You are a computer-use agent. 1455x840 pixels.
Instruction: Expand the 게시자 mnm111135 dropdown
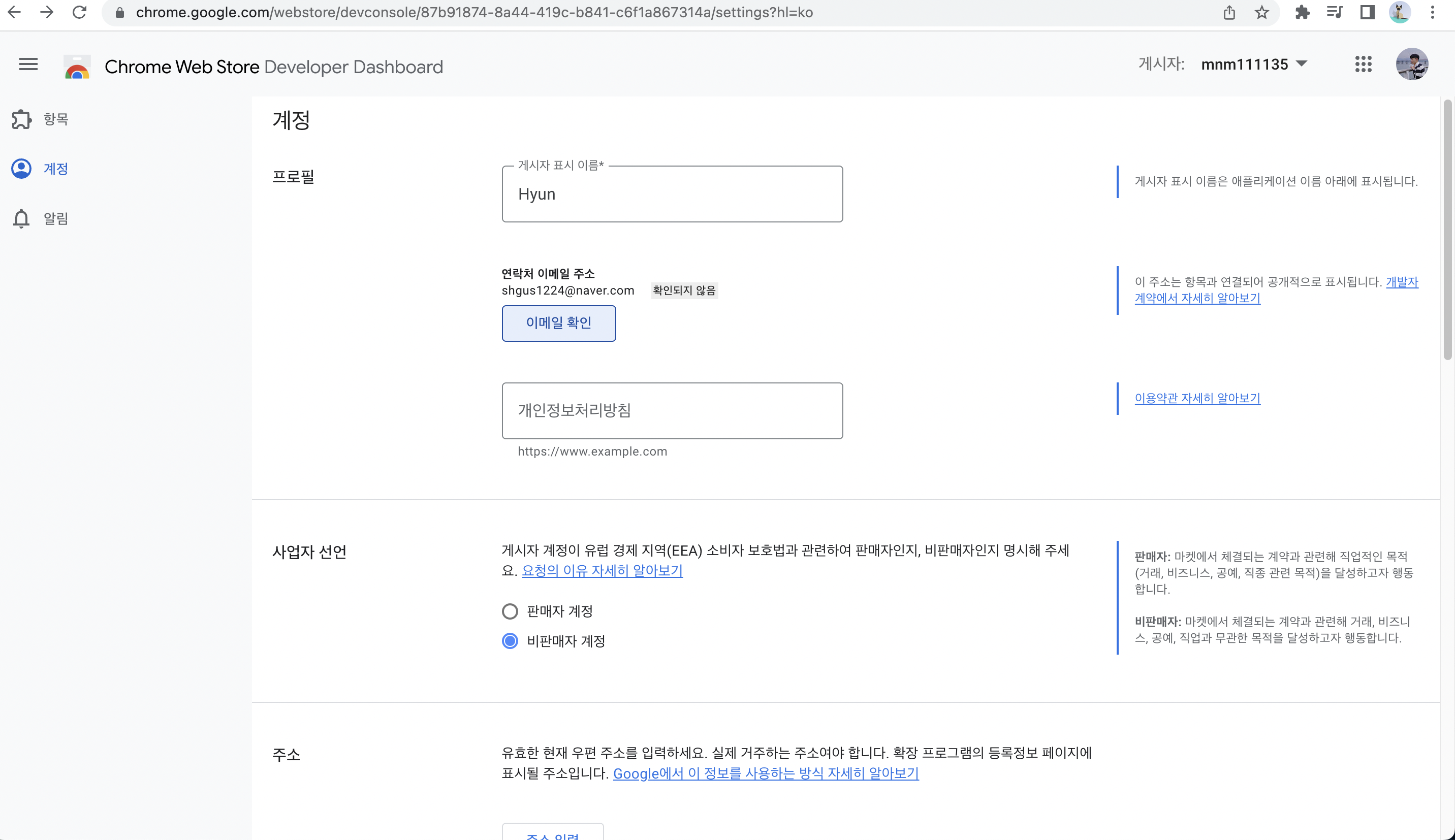1253,64
